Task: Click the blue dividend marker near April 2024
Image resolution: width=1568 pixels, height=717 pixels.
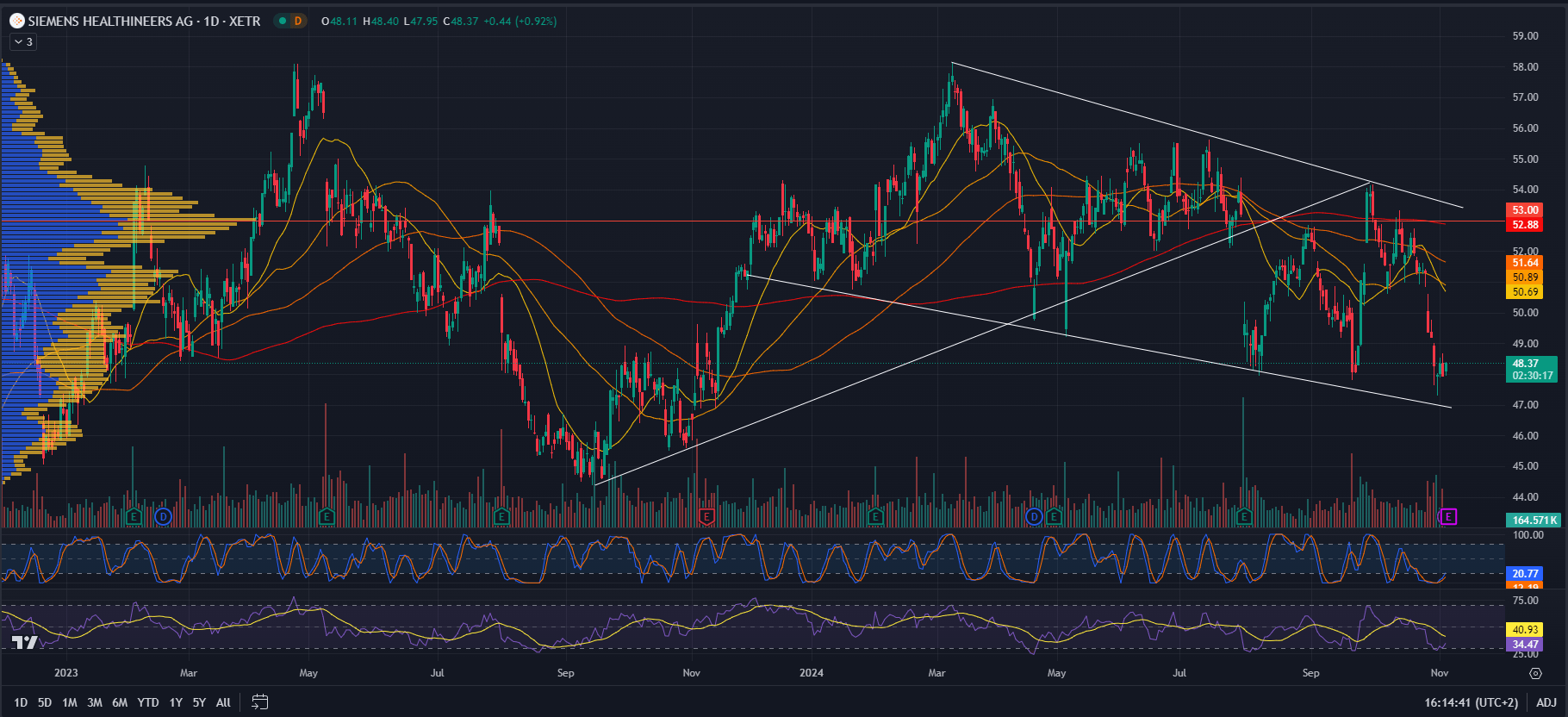Action: (1035, 516)
